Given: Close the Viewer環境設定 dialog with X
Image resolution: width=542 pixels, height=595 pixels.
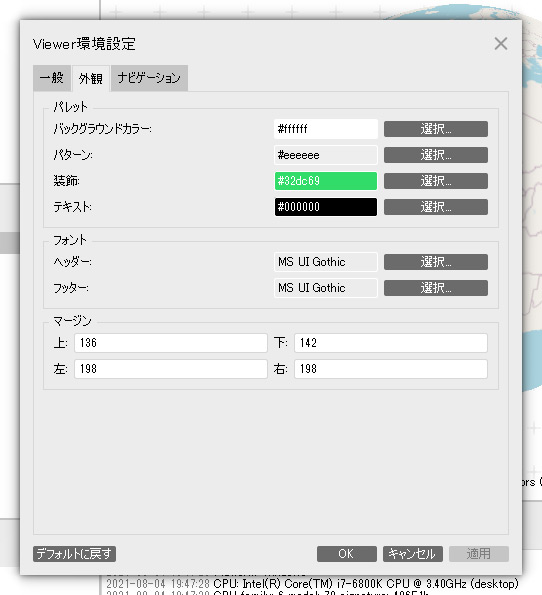Looking at the screenshot, I should point(501,44).
